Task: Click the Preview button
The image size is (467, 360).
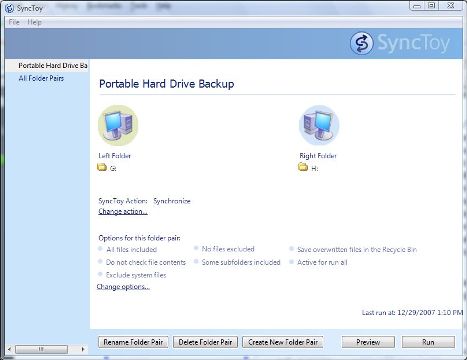Action: tap(368, 342)
